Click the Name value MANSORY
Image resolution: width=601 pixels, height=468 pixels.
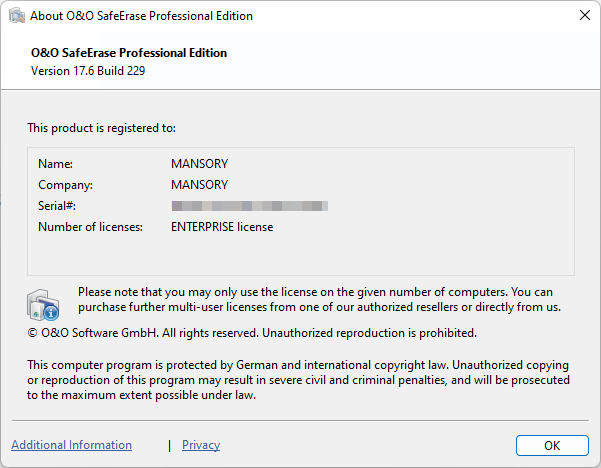point(199,163)
